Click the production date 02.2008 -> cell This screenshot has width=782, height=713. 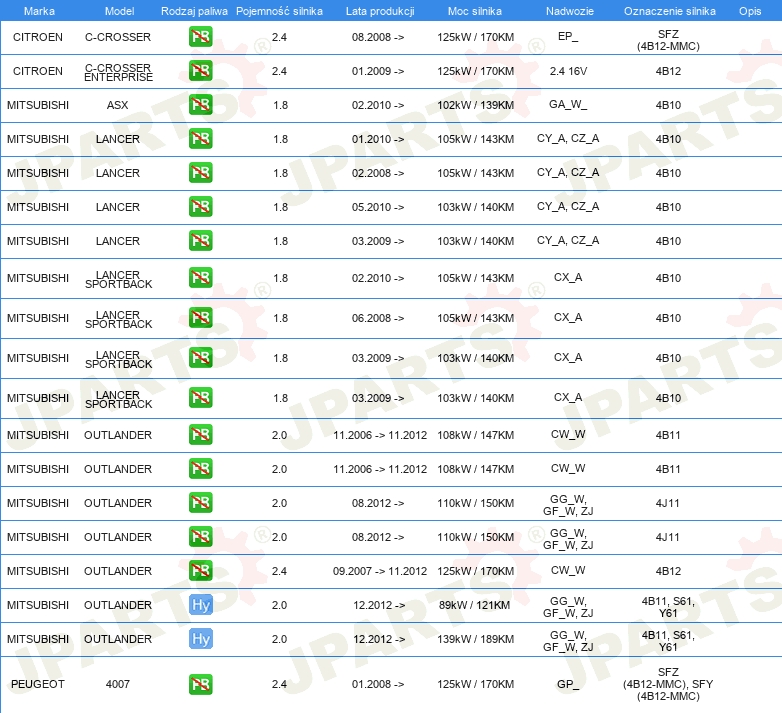pyautogui.click(x=378, y=173)
